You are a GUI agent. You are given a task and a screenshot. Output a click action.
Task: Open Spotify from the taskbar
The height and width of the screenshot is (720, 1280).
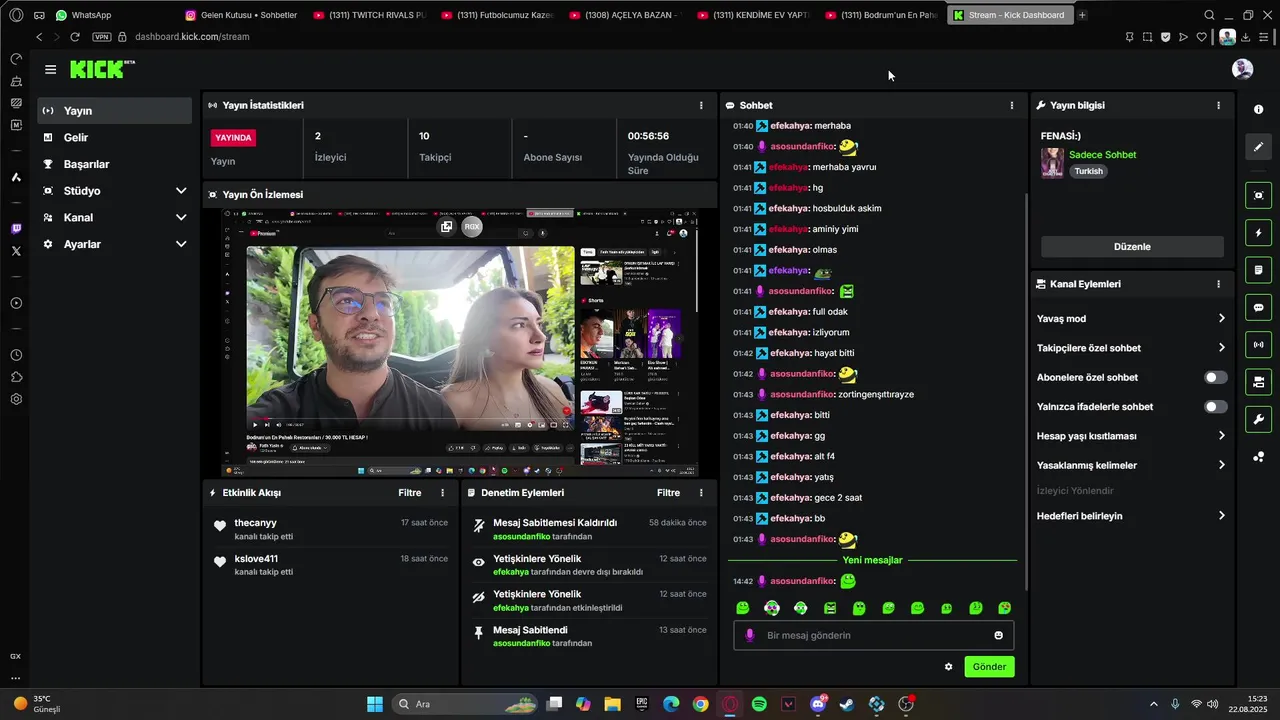pyautogui.click(x=759, y=704)
